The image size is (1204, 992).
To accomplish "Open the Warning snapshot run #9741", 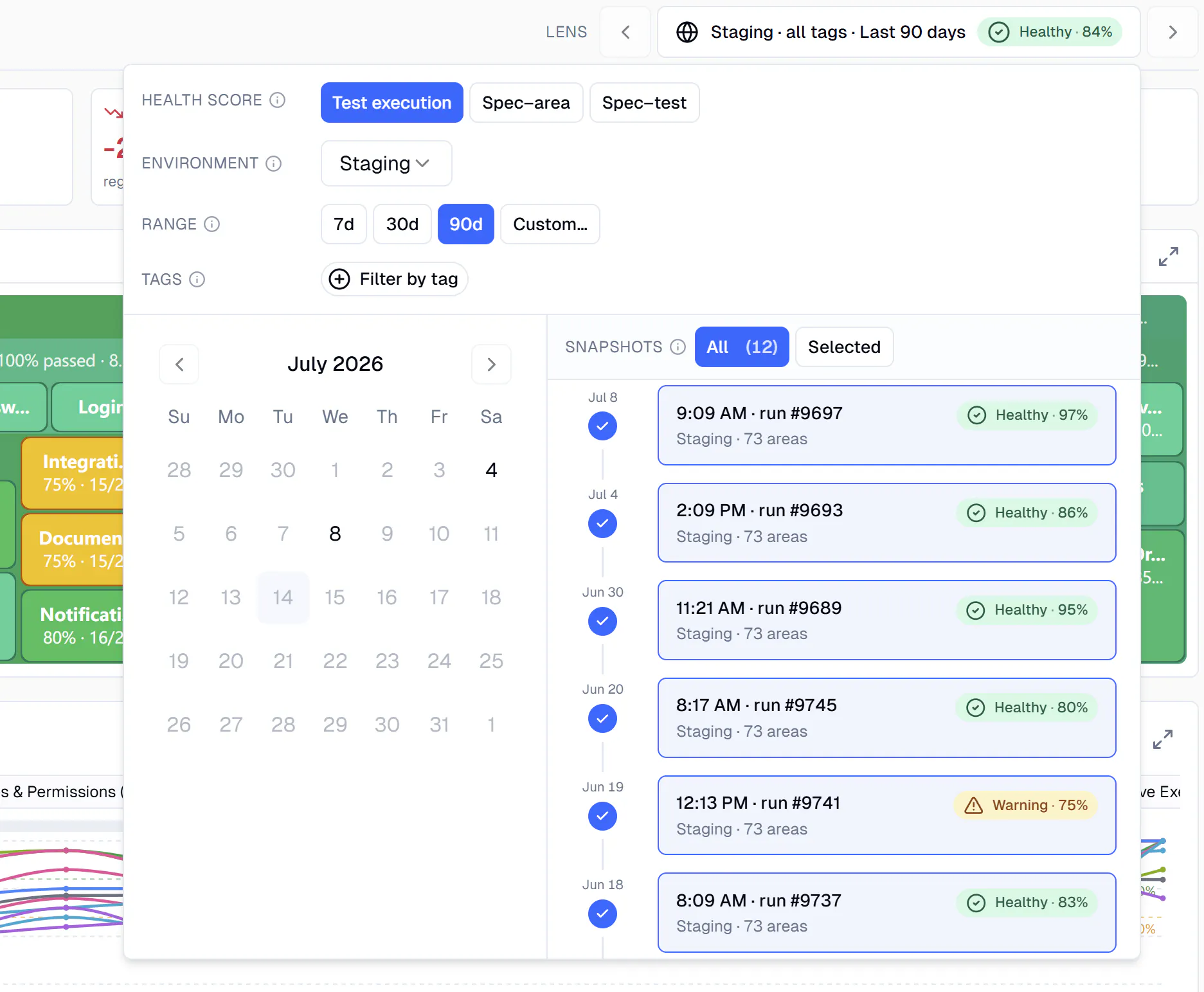I will coord(886,815).
